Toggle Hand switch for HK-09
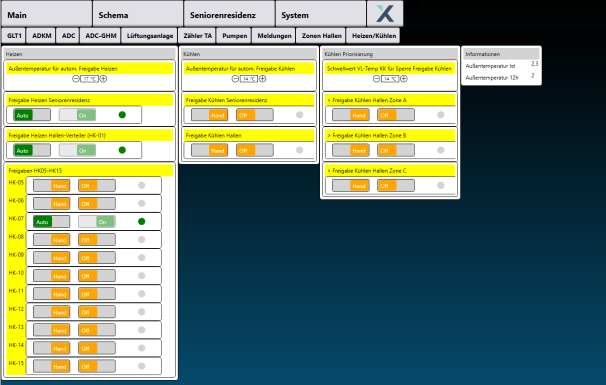The image size is (606, 385). [x=51, y=258]
